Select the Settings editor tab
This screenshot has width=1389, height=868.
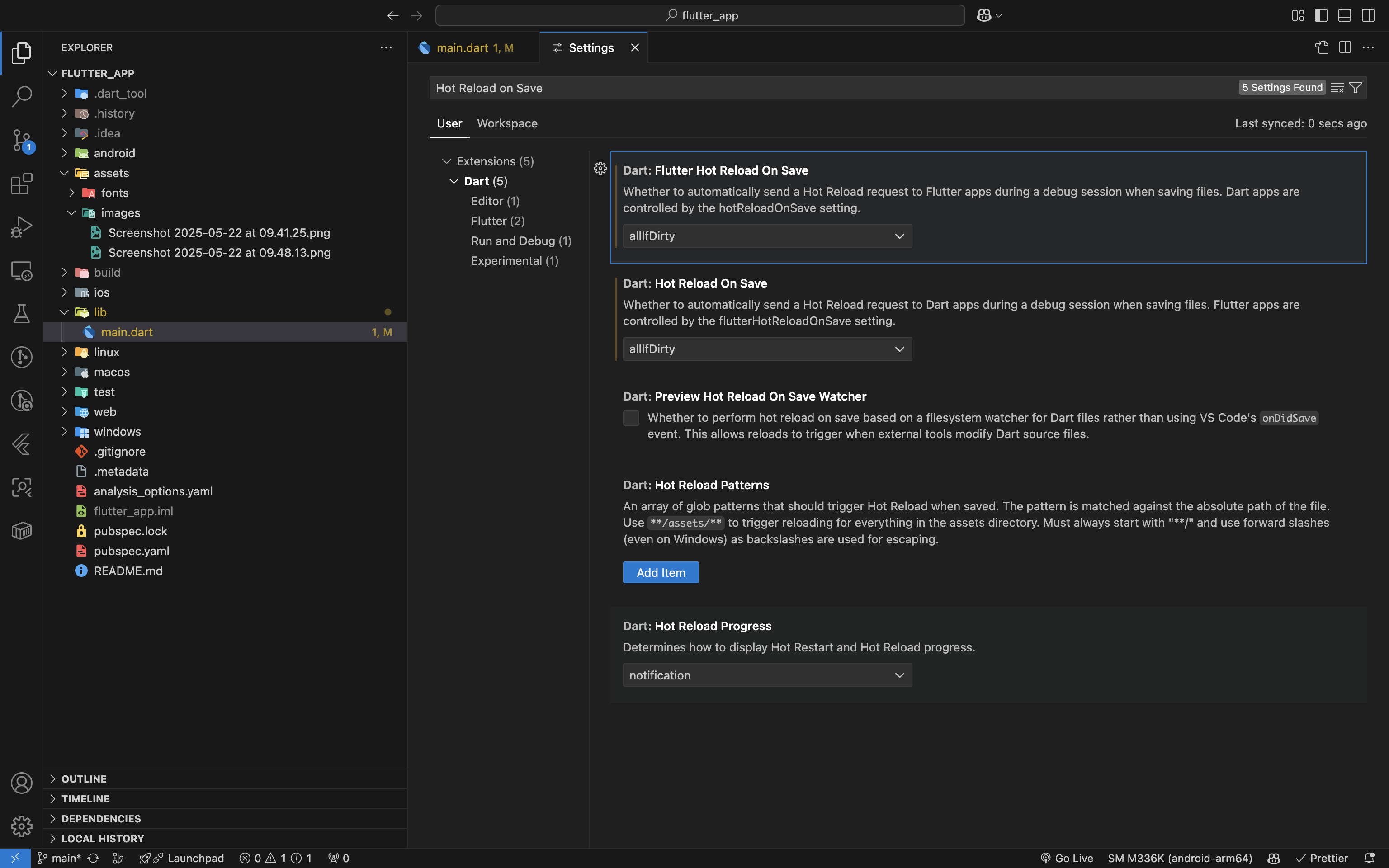(x=594, y=47)
